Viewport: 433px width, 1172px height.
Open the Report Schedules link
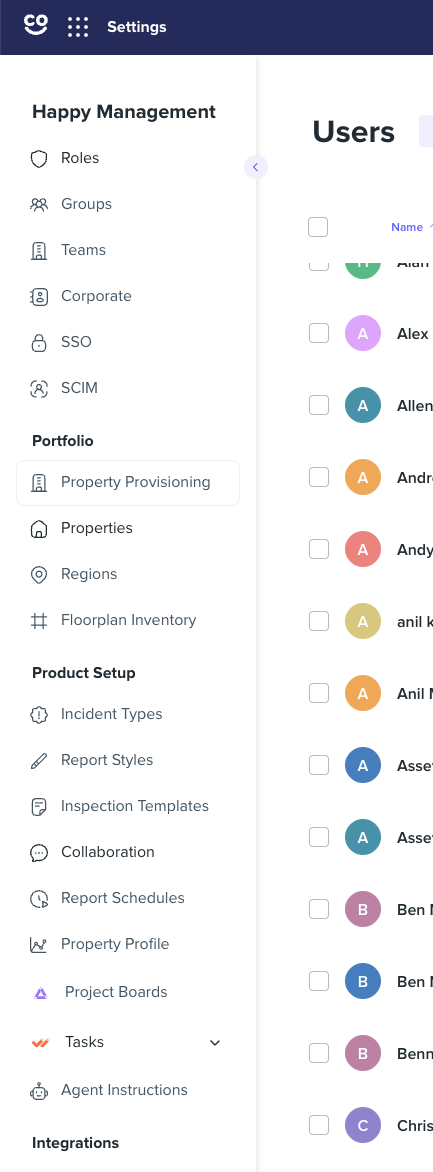pyautogui.click(x=123, y=898)
